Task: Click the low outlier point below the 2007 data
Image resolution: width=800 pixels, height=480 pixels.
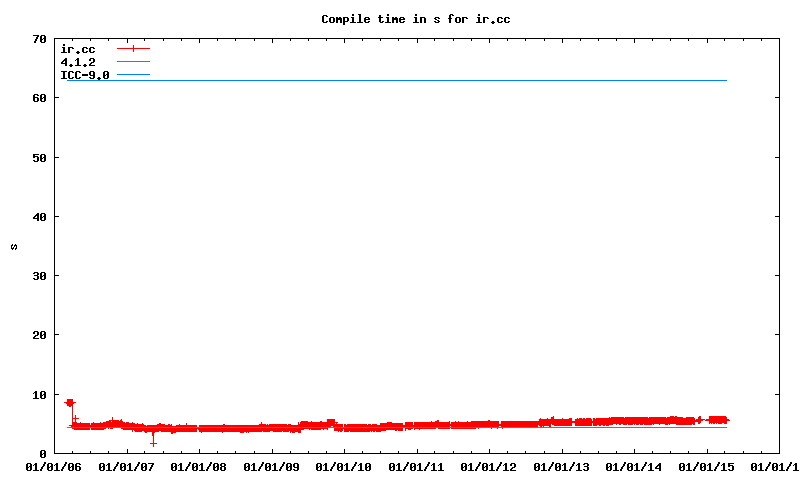Action: [x=153, y=442]
